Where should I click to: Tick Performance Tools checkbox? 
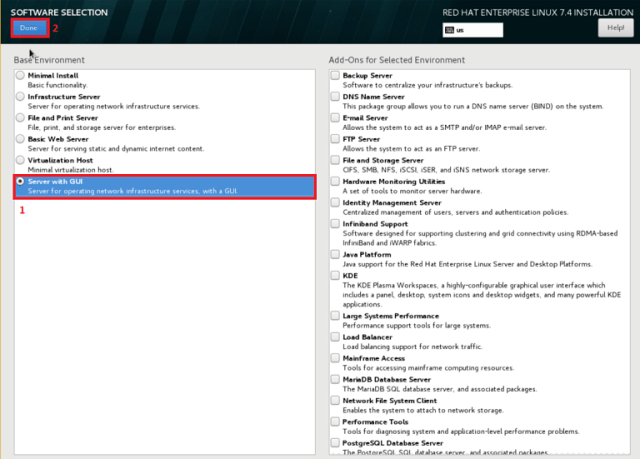coord(335,422)
